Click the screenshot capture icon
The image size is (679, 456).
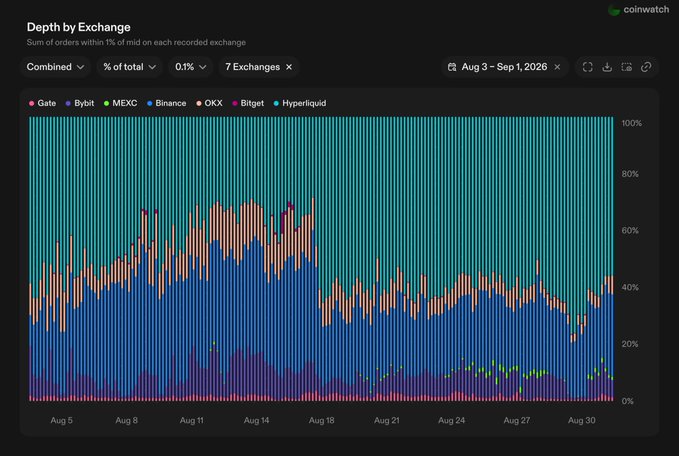click(x=627, y=67)
